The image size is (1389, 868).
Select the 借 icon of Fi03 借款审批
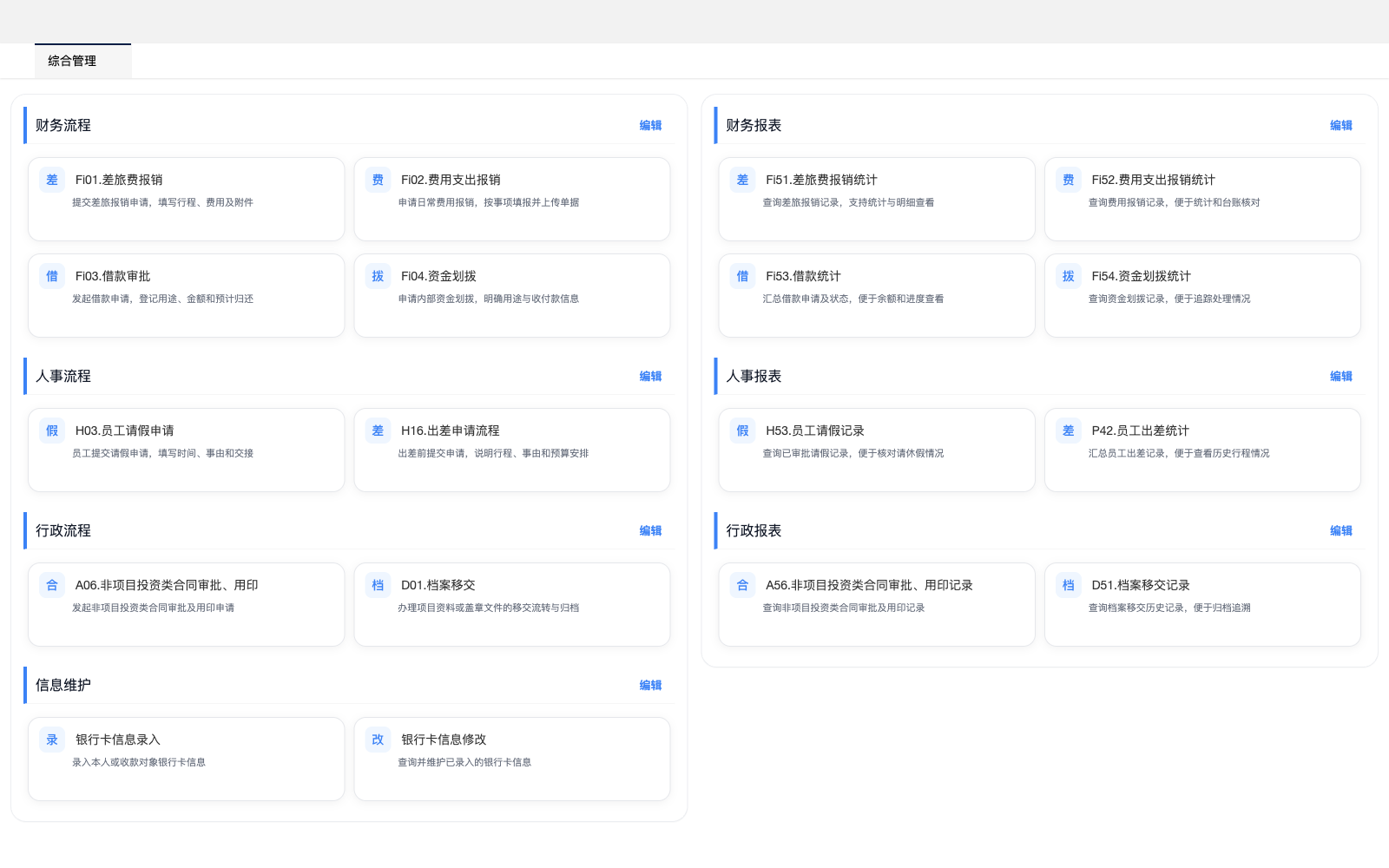pos(52,276)
